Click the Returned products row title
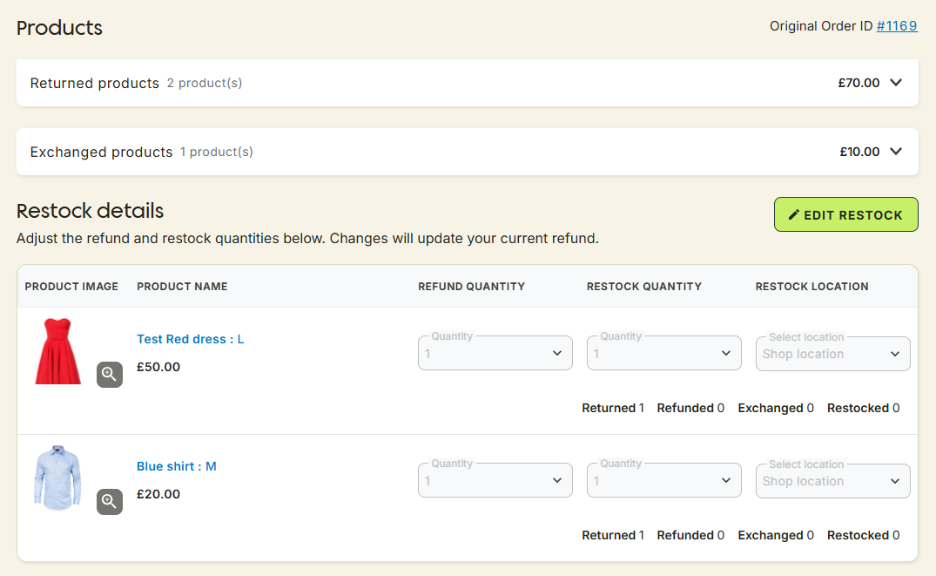Viewport: 936px width, 576px height. 94,83
